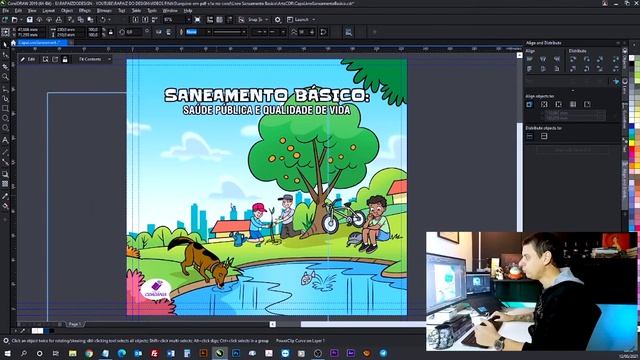Open the Help menu
This screenshot has width=640, height=360.
point(188,11)
